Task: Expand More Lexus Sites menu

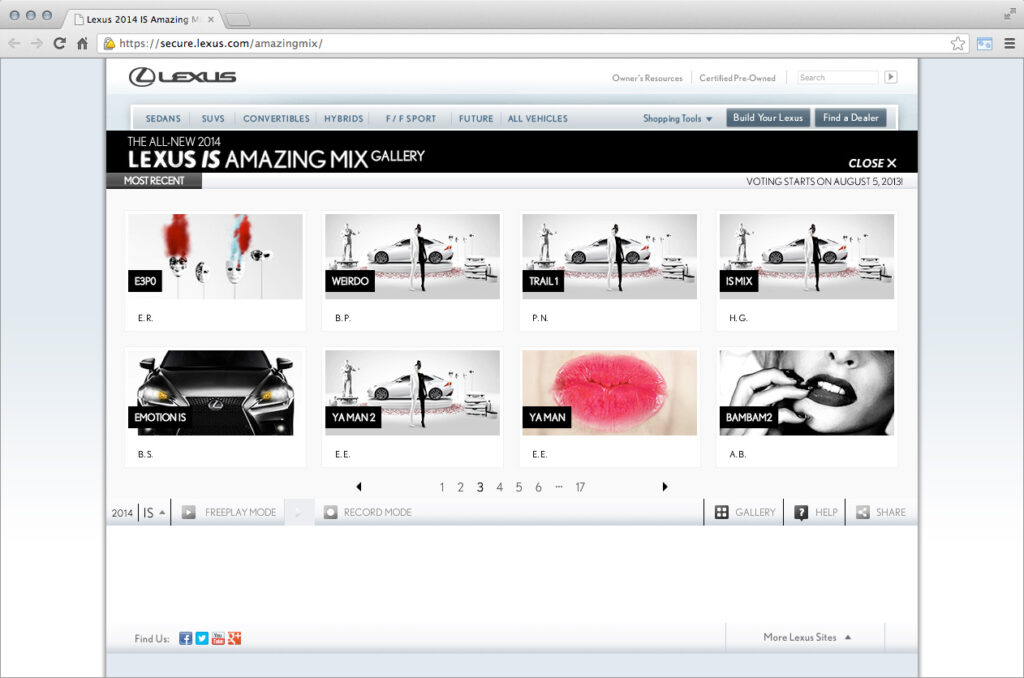Action: [806, 637]
